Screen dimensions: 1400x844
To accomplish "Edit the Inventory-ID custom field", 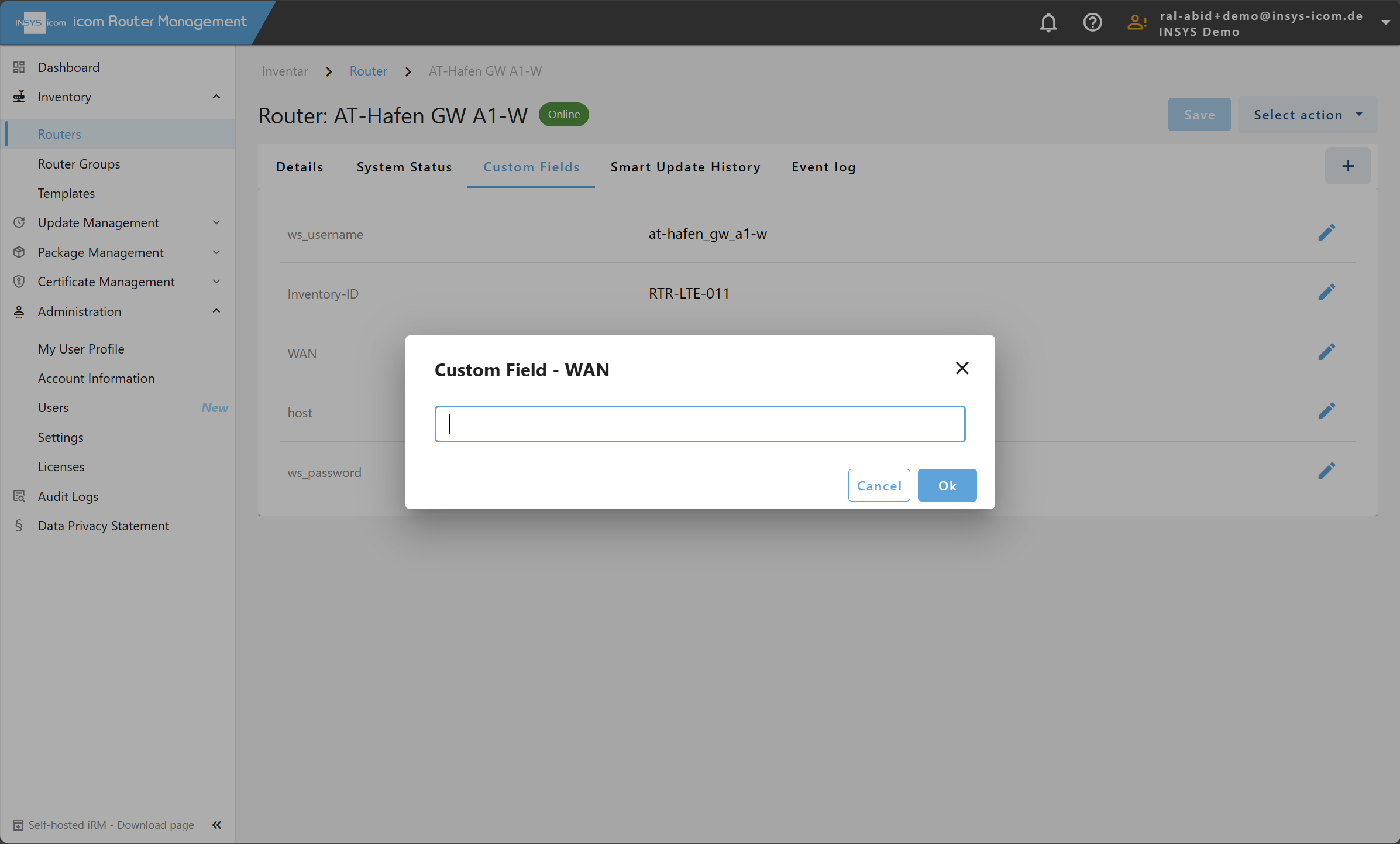I will [1326, 292].
